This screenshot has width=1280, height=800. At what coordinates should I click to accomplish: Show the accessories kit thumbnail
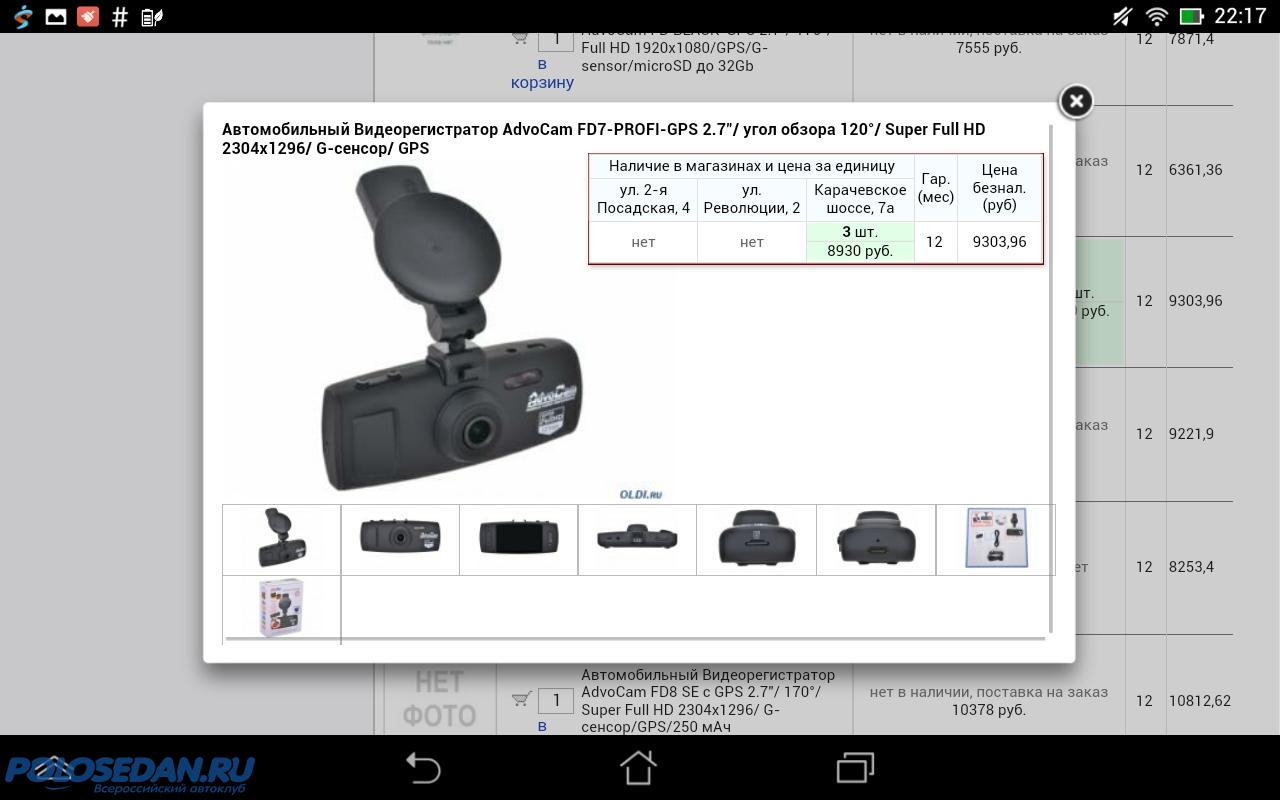(x=995, y=538)
